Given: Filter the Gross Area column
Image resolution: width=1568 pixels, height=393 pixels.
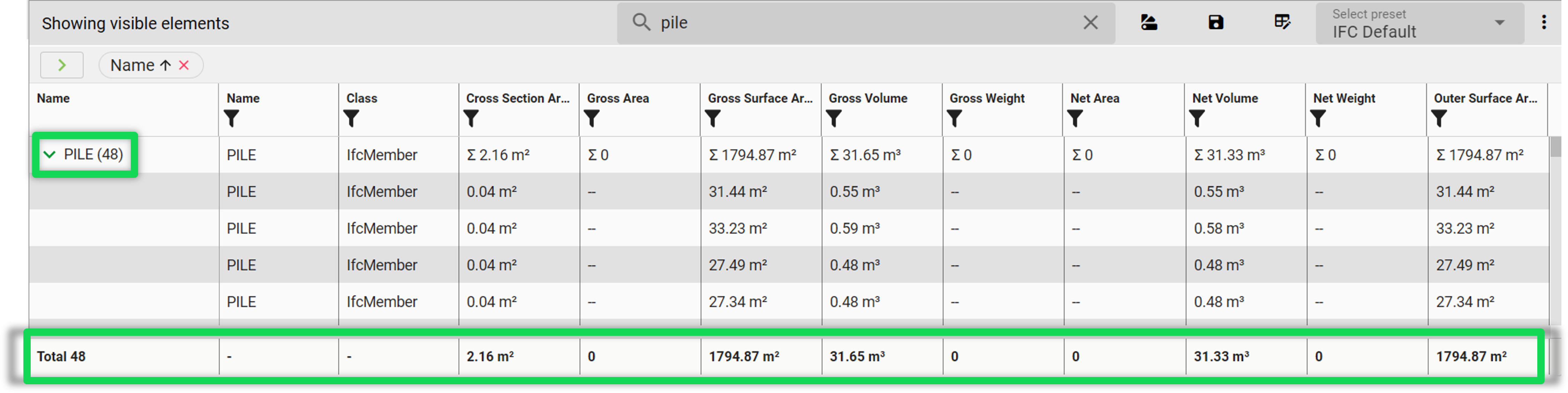Looking at the screenshot, I should tap(591, 119).
